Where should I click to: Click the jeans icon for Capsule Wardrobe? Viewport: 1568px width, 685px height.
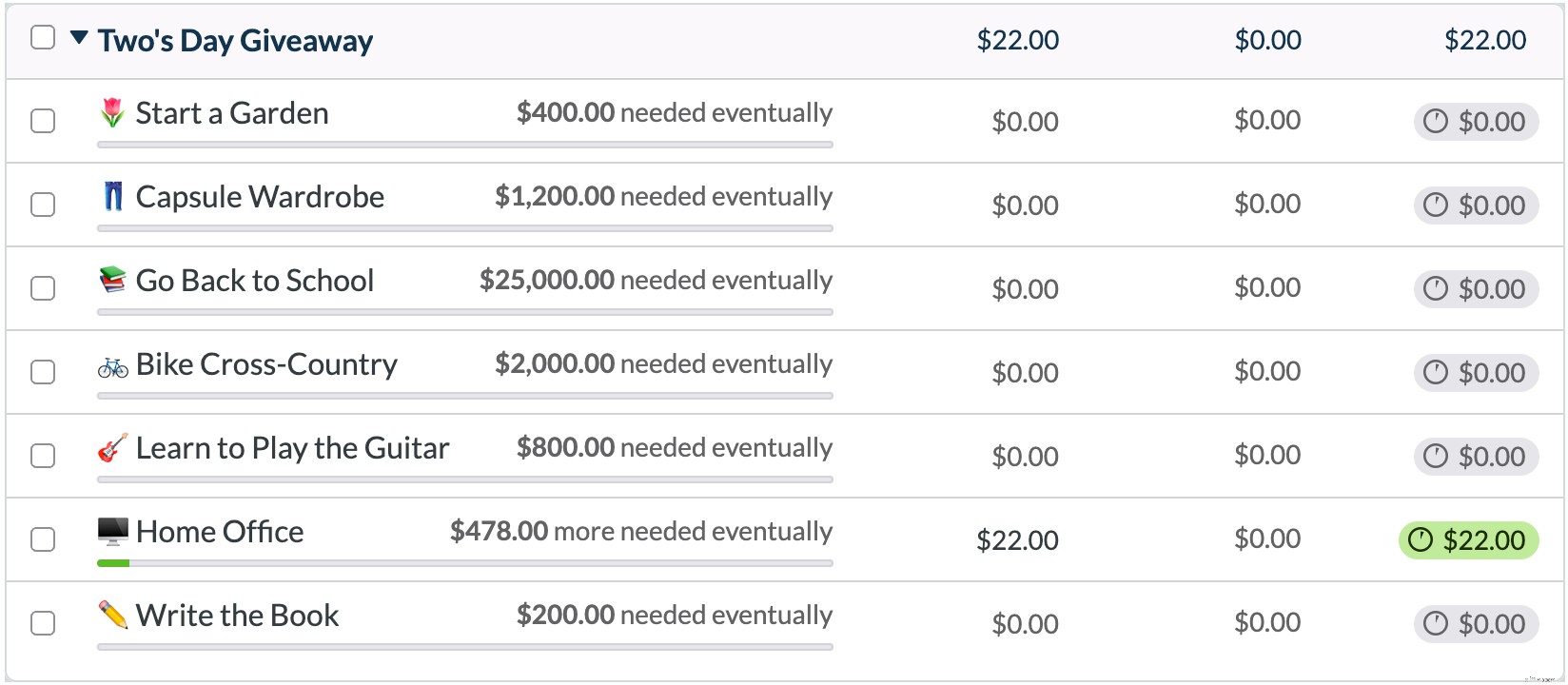pyautogui.click(x=113, y=197)
